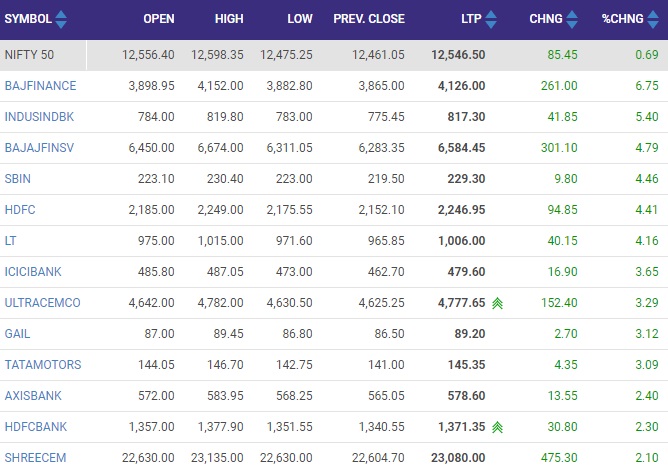The width and height of the screenshot is (668, 472).
Task: Click the PREV. CLOSE column header
Action: point(369,19)
